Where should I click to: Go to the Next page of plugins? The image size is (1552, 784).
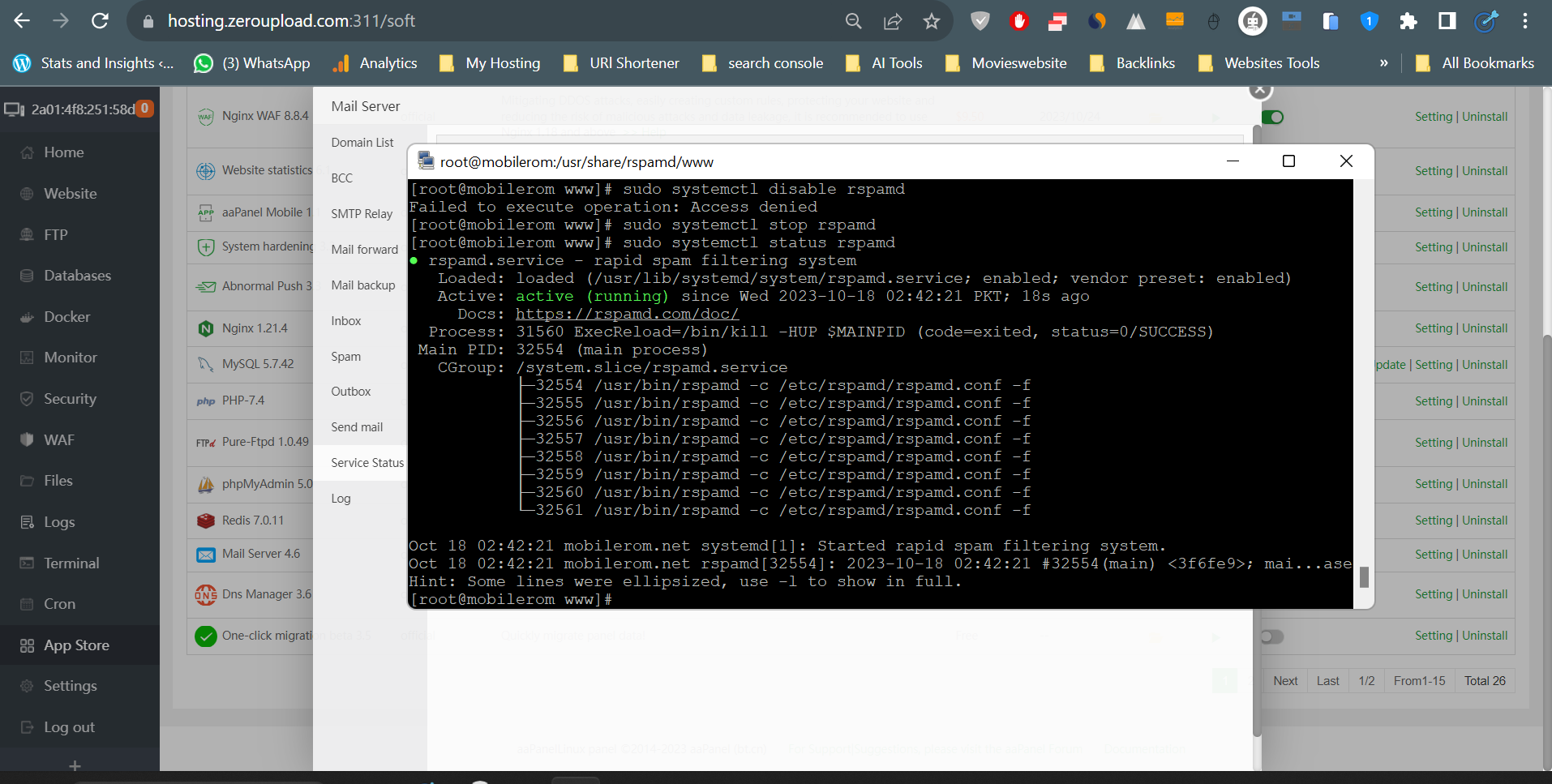1284,681
